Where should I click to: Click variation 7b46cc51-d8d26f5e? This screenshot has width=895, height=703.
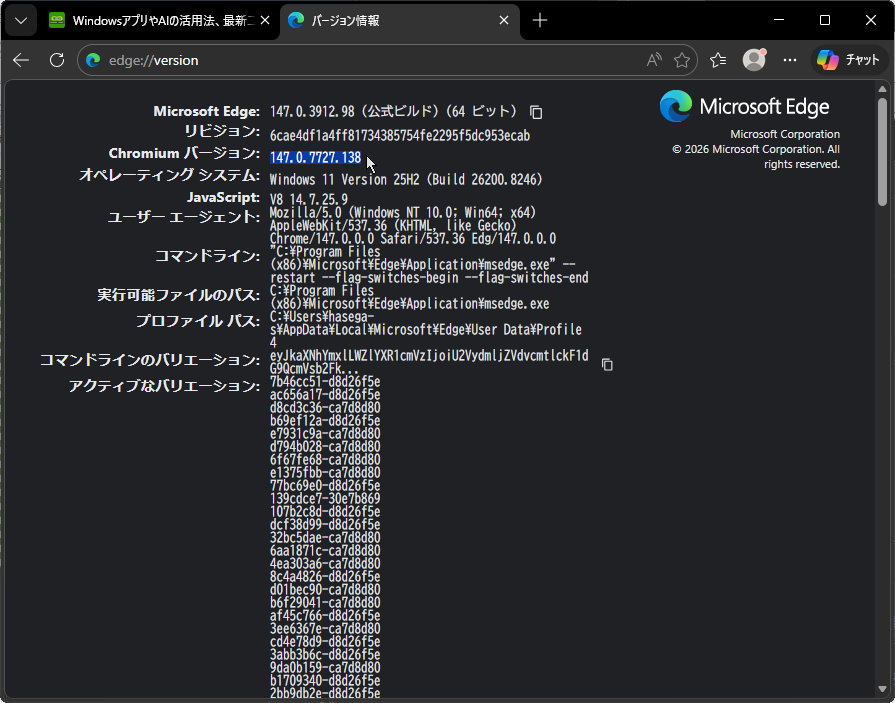tap(325, 381)
